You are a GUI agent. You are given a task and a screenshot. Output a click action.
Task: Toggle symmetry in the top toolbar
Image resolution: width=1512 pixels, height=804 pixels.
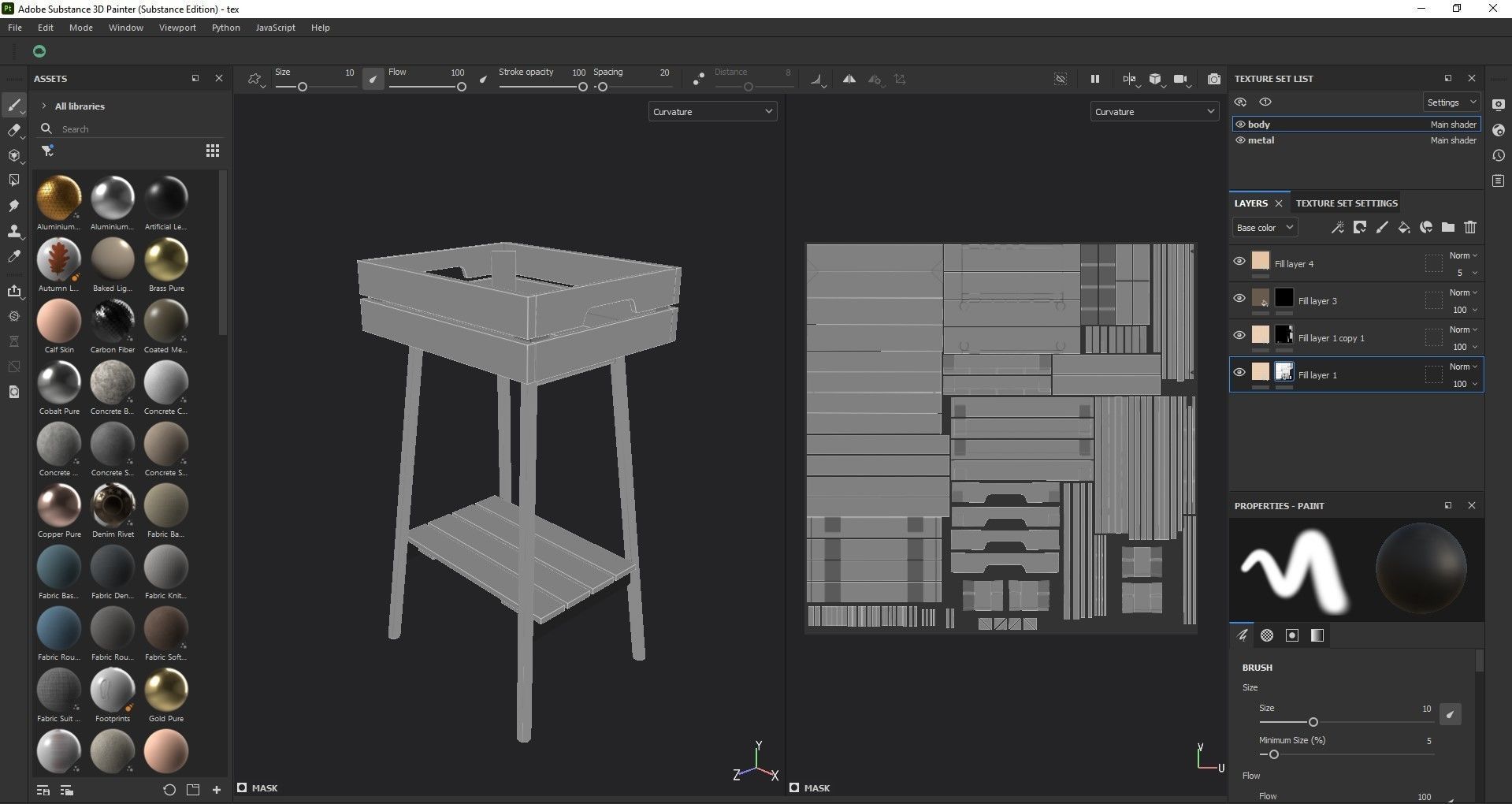pyautogui.click(x=849, y=80)
